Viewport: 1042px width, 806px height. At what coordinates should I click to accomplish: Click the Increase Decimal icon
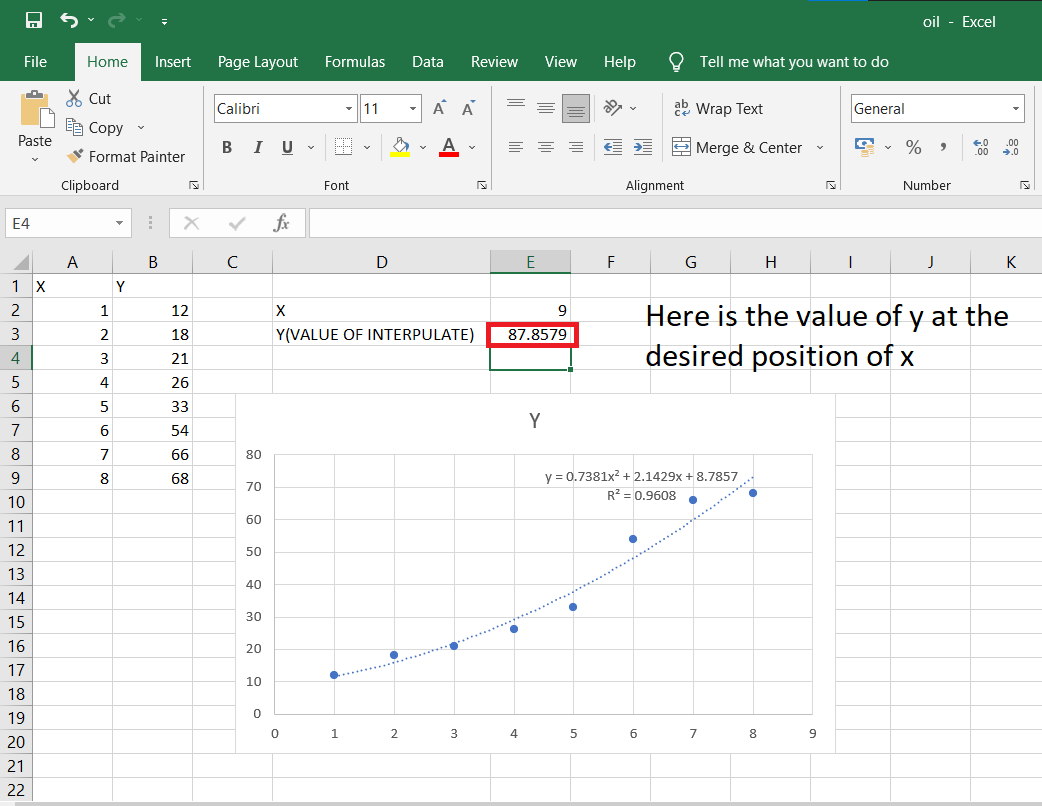pyautogui.click(x=980, y=147)
